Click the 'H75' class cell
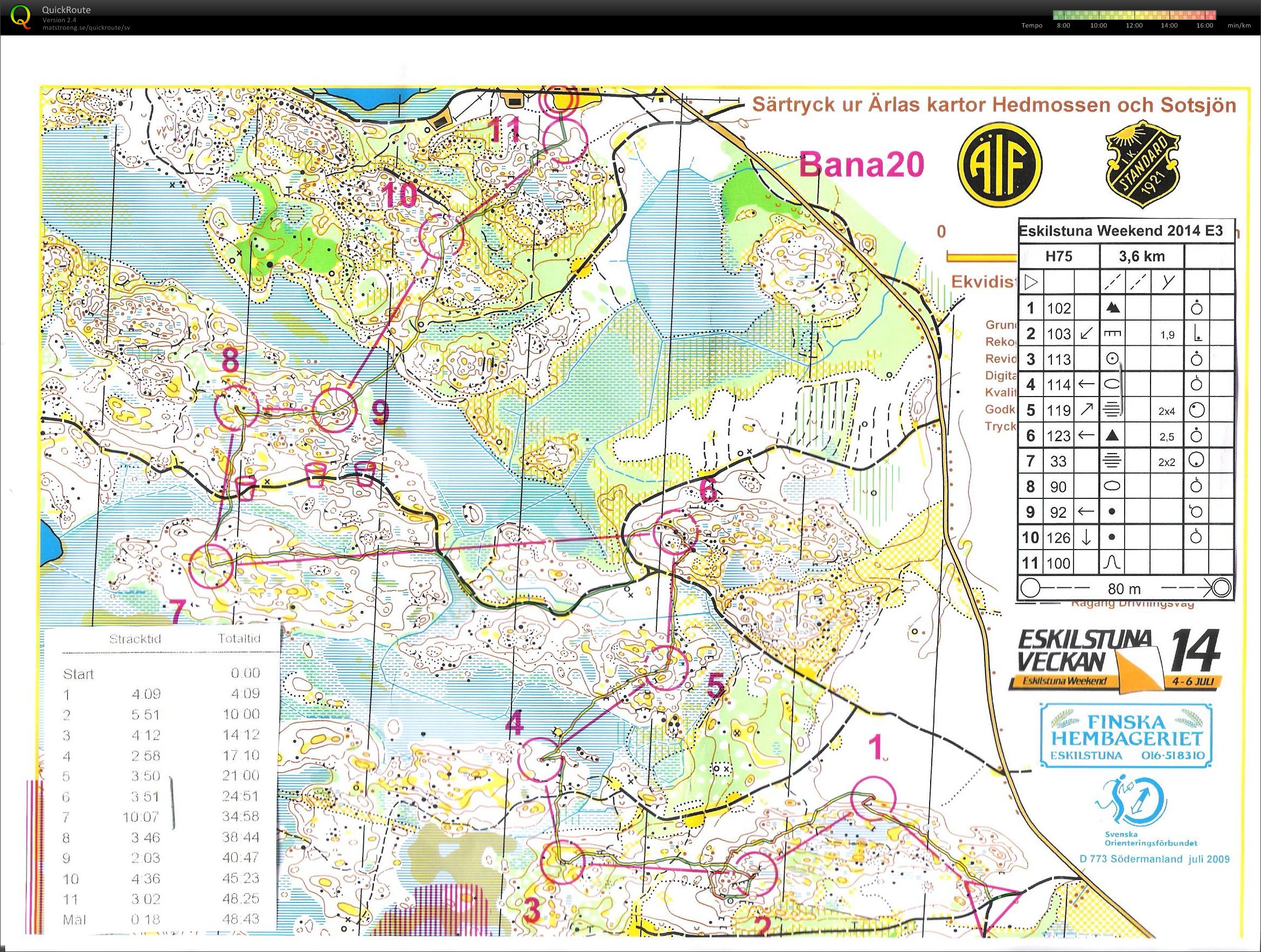The width and height of the screenshot is (1261, 952). coord(1058,256)
